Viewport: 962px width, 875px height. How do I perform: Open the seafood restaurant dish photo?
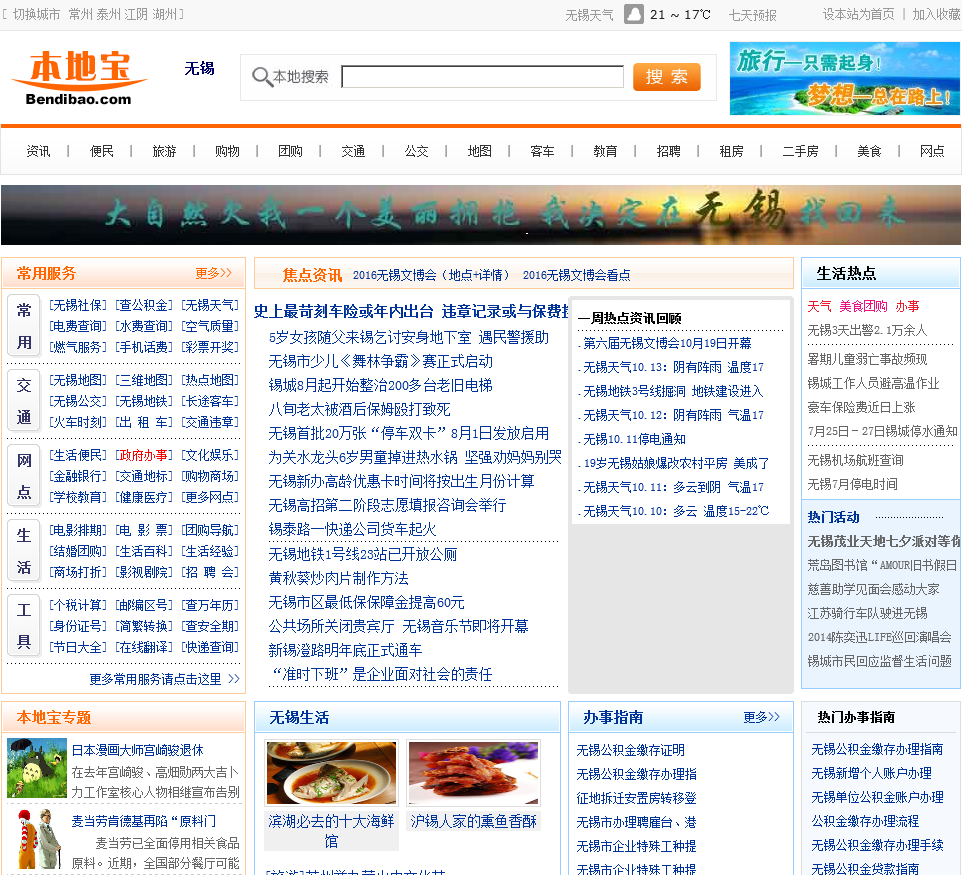[x=331, y=773]
